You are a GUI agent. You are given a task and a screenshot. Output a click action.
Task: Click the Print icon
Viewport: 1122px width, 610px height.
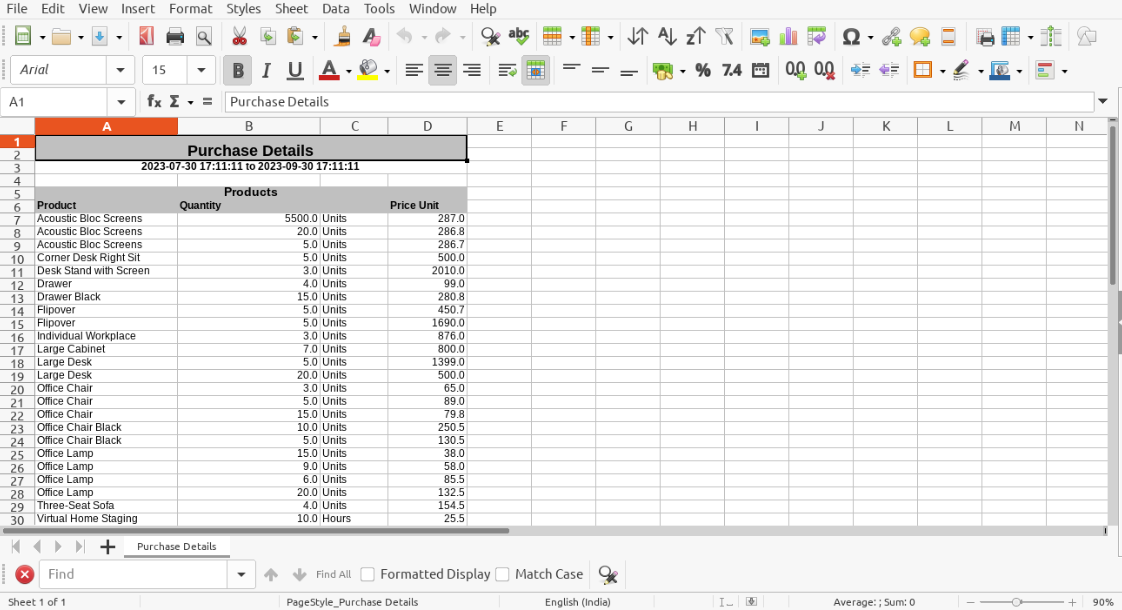coord(175,36)
